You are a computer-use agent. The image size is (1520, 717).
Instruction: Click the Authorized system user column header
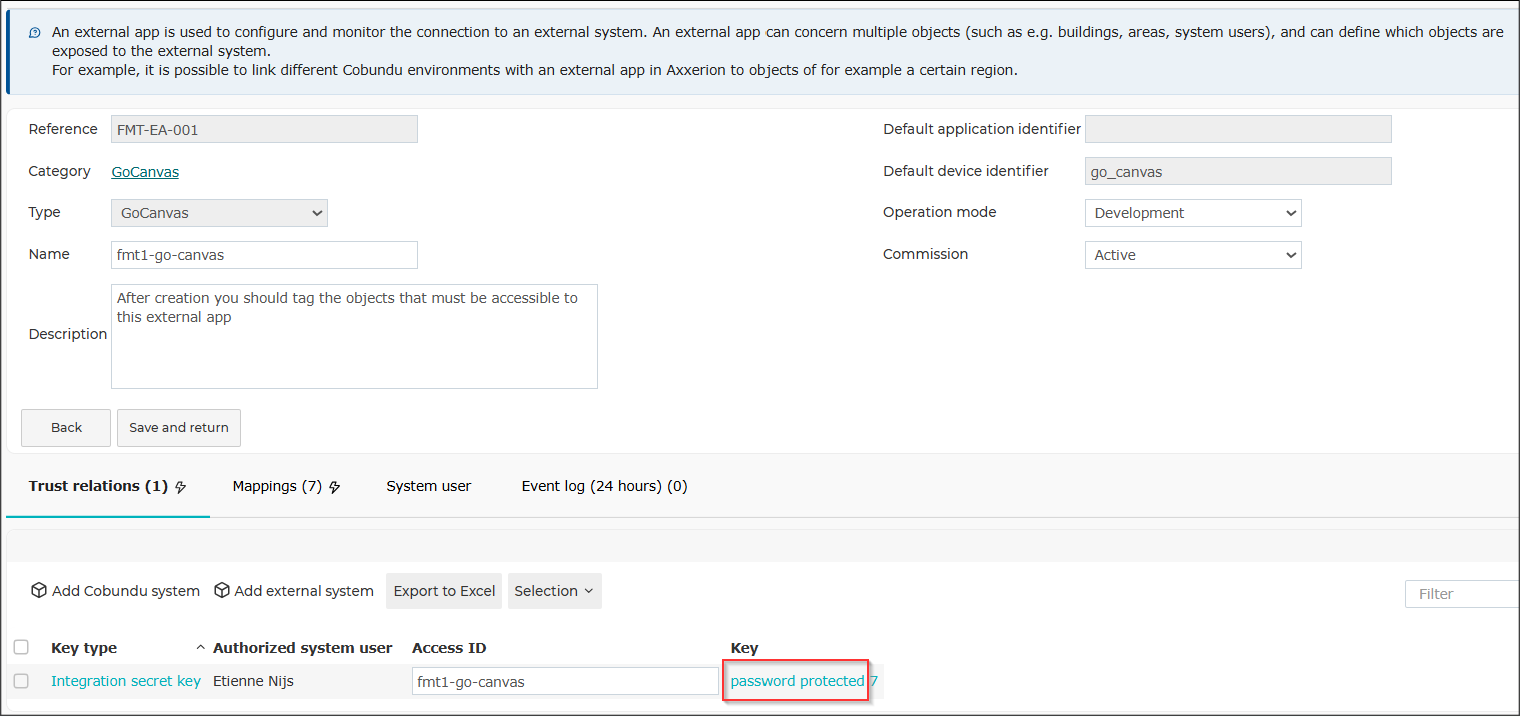(303, 648)
